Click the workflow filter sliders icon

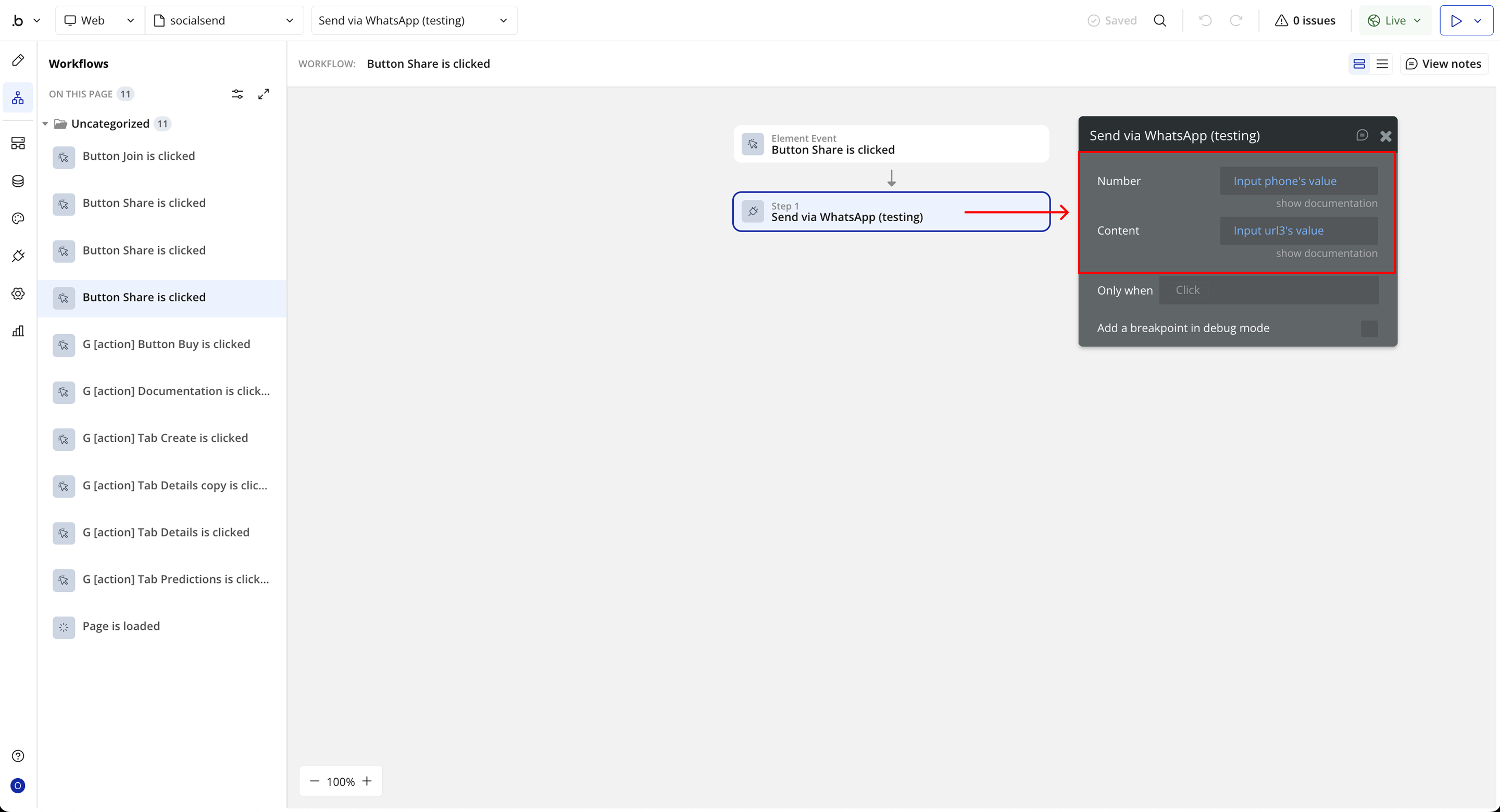[238, 94]
